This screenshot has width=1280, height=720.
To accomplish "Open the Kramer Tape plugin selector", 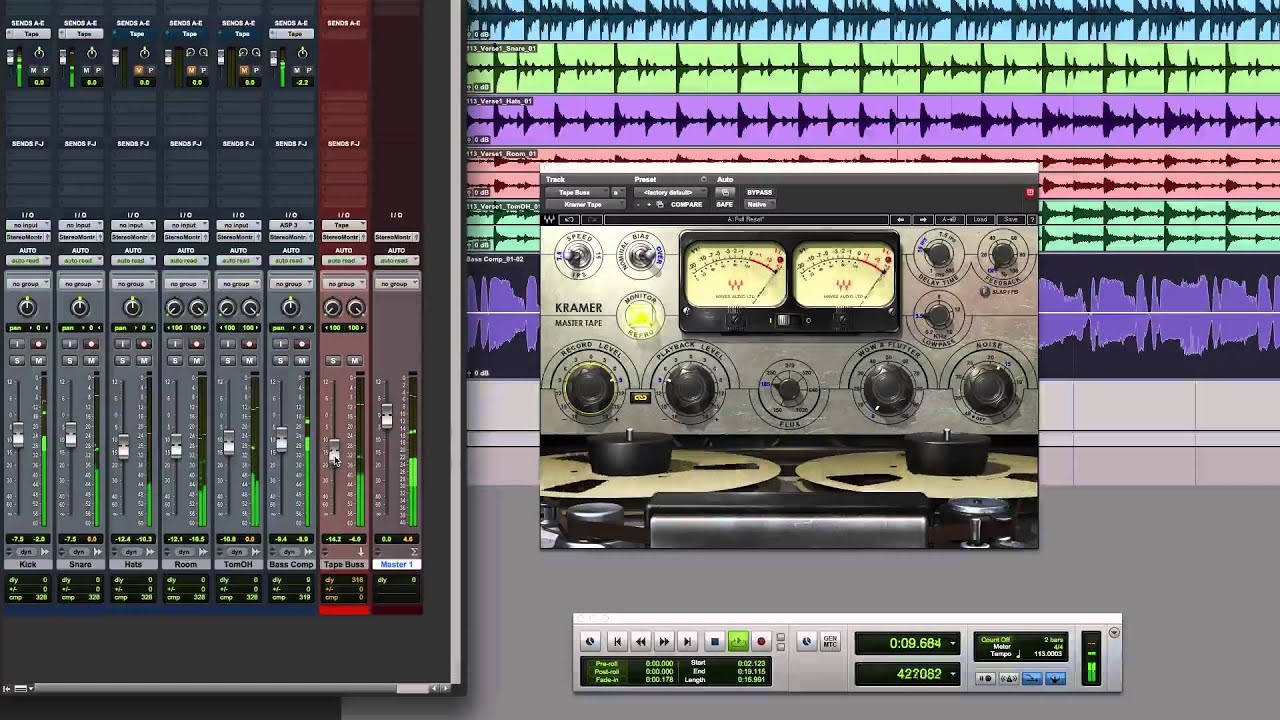I will tap(585, 204).
